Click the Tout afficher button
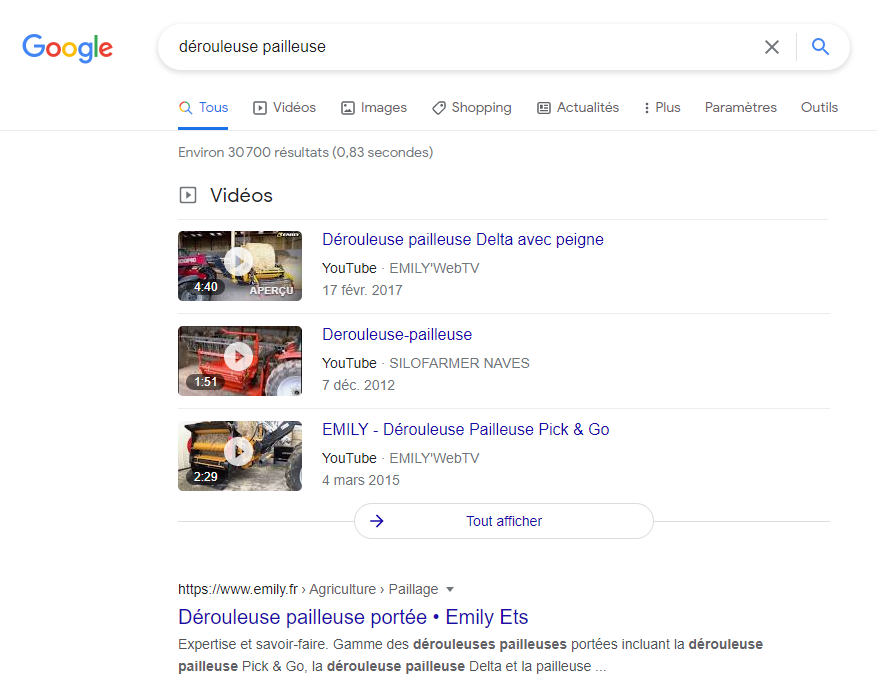 click(503, 521)
